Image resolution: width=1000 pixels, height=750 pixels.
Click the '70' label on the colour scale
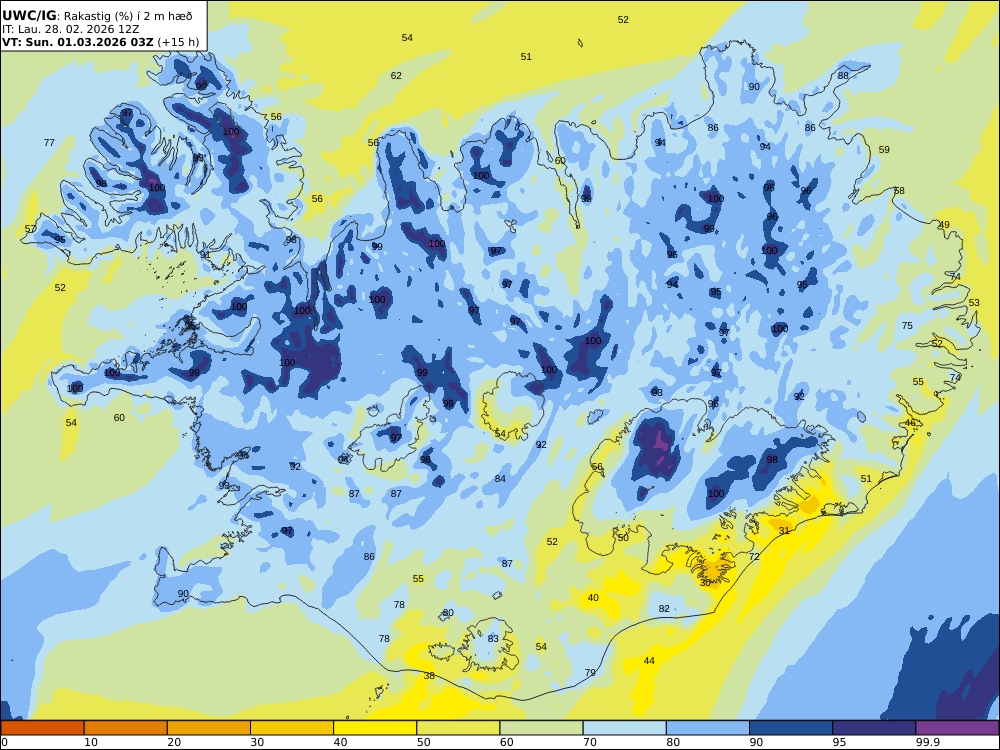[x=590, y=742]
